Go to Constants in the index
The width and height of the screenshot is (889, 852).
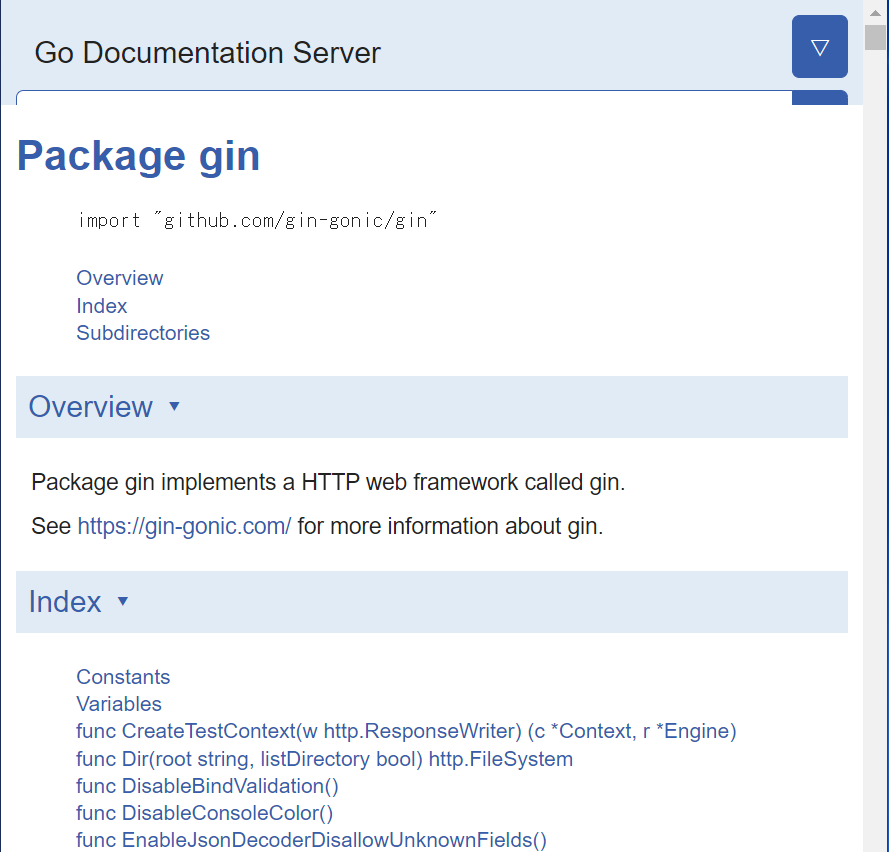click(x=123, y=677)
